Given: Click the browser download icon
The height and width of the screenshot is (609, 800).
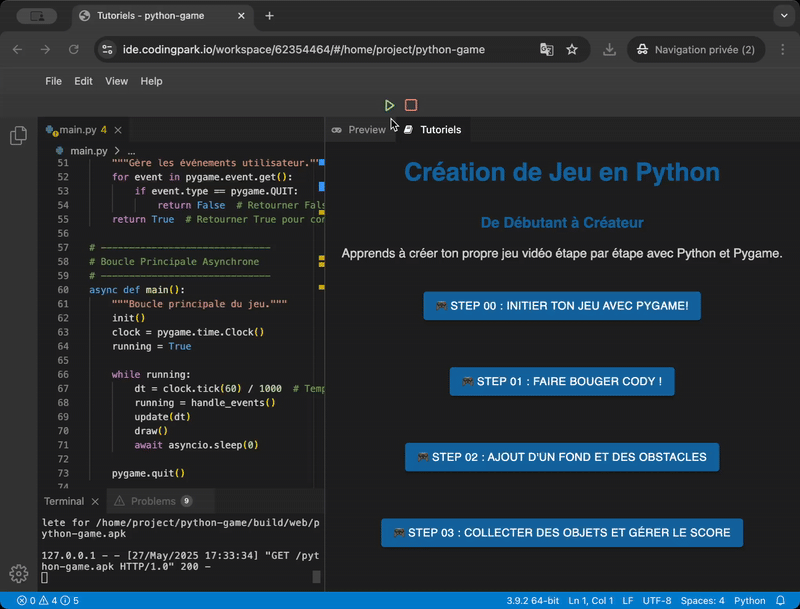Looking at the screenshot, I should coord(609,49).
